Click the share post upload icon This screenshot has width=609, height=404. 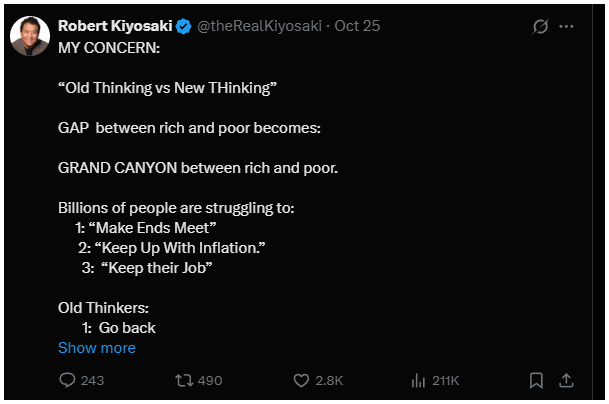click(x=565, y=380)
